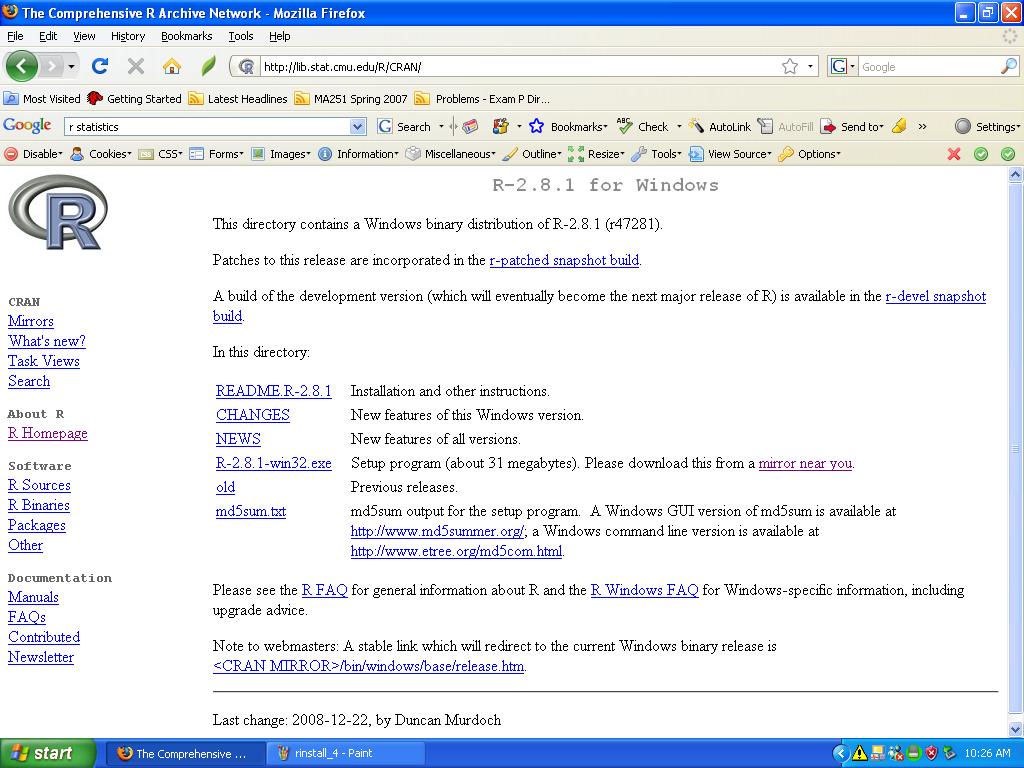Open the Tools menu in menu bar
Viewport: 1024px width, 768px height.
point(241,36)
